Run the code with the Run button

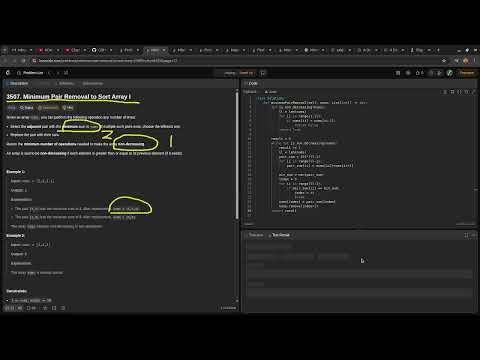(x=229, y=73)
